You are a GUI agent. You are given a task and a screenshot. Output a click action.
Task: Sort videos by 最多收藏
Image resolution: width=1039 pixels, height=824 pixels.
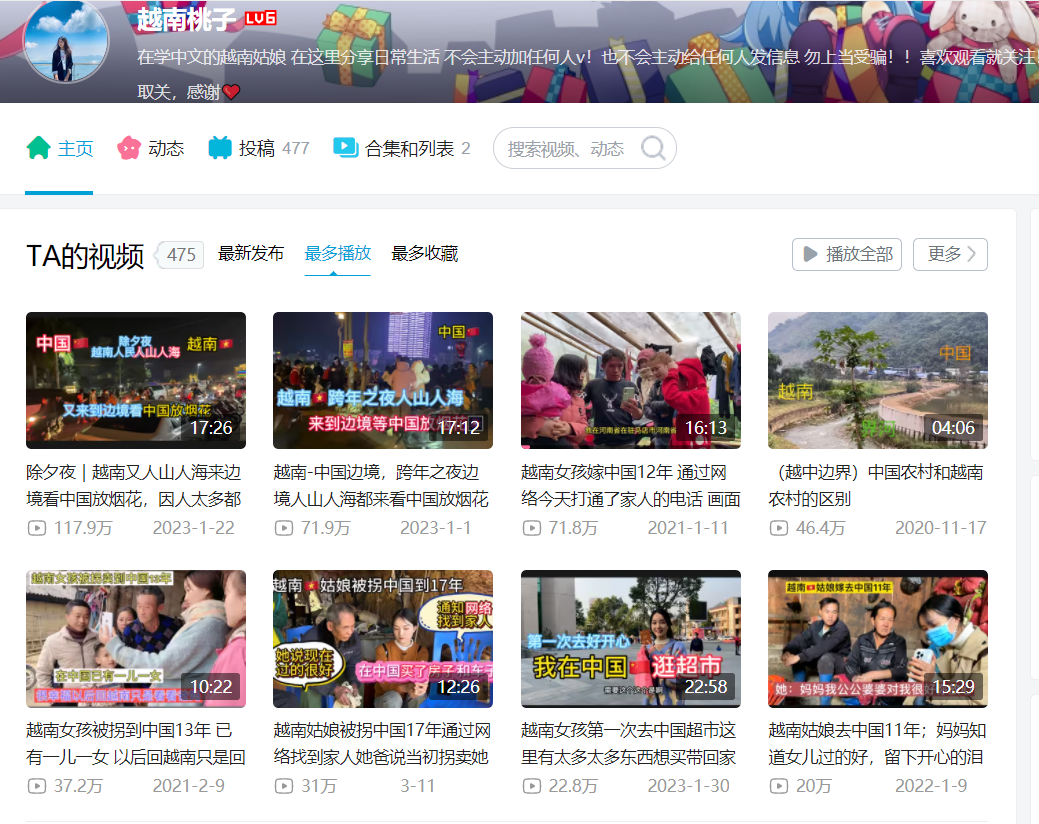pyautogui.click(x=424, y=253)
